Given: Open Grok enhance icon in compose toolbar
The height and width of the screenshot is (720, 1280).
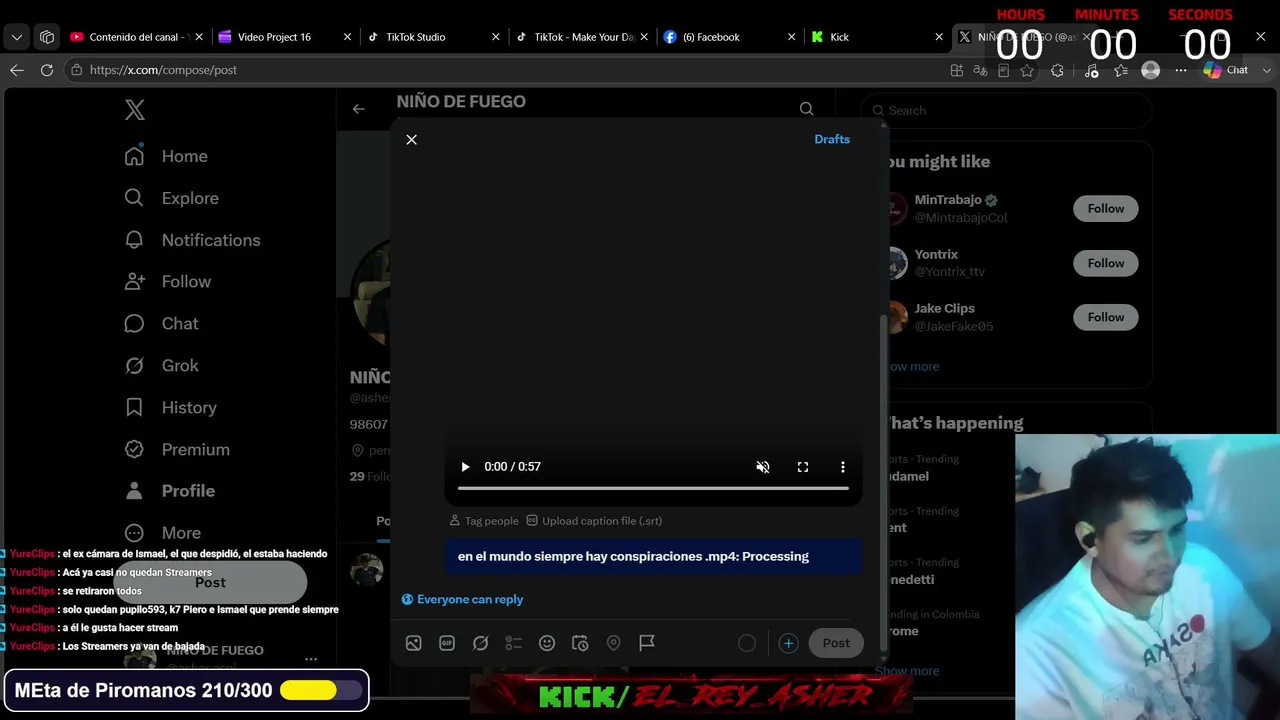Looking at the screenshot, I should pyautogui.click(x=480, y=643).
